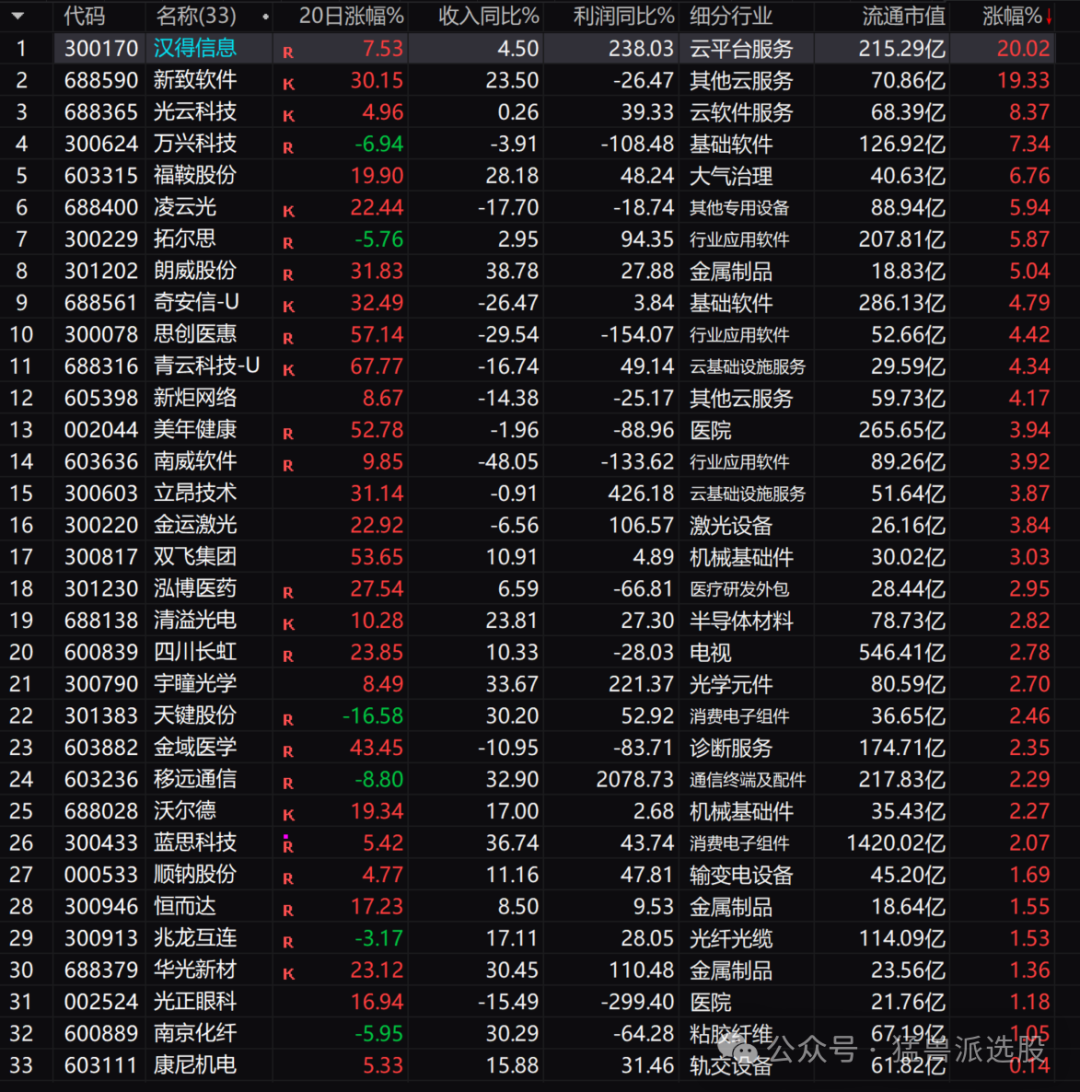Screen dimensions: 1080x1092
Task: Click the K marker in the 沃尔德 row
Action: click(288, 816)
